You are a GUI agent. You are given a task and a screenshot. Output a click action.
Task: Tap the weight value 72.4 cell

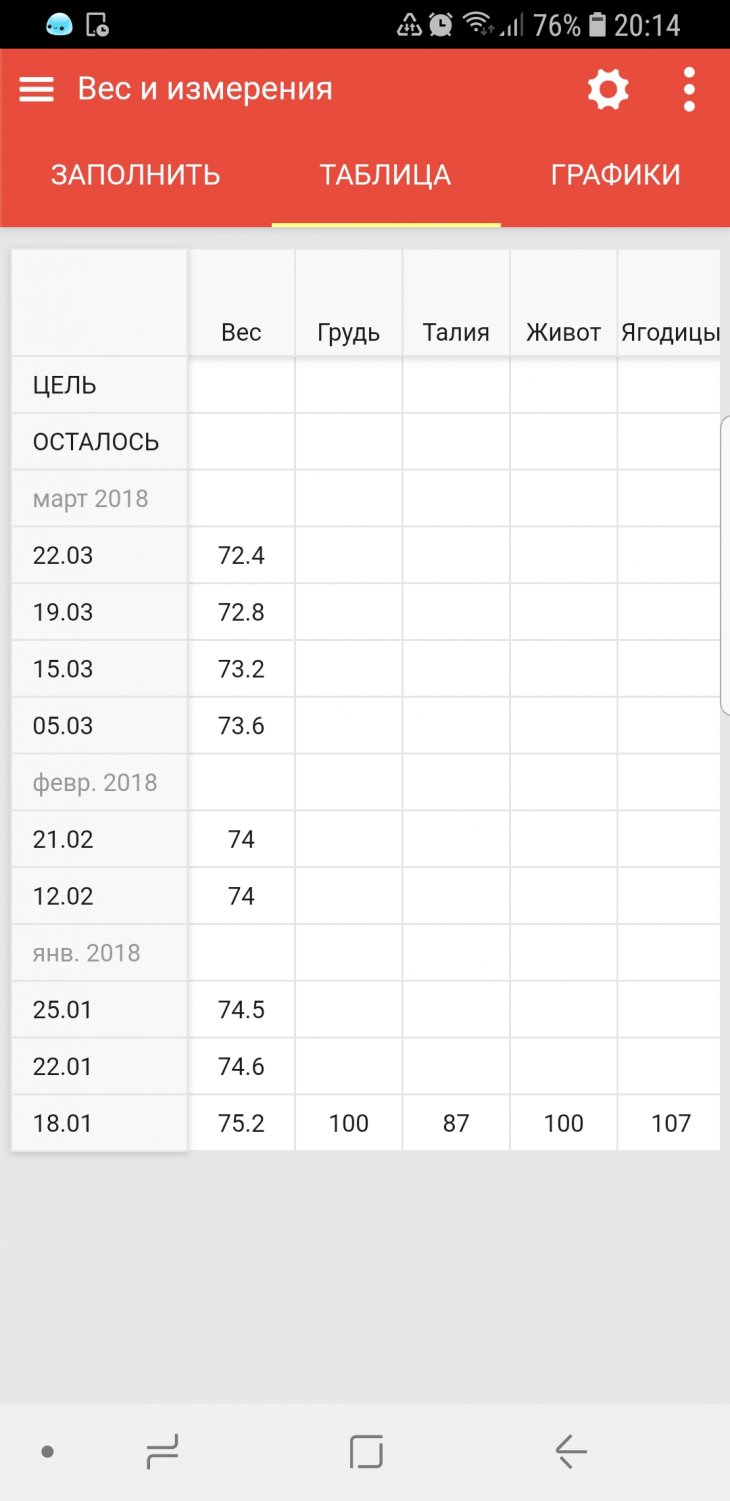(241, 555)
